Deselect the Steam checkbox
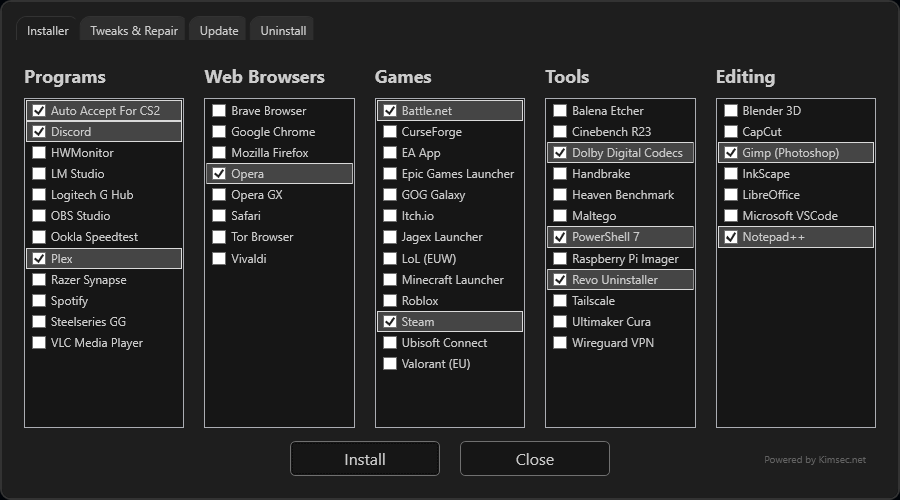Image resolution: width=900 pixels, height=500 pixels. 390,321
